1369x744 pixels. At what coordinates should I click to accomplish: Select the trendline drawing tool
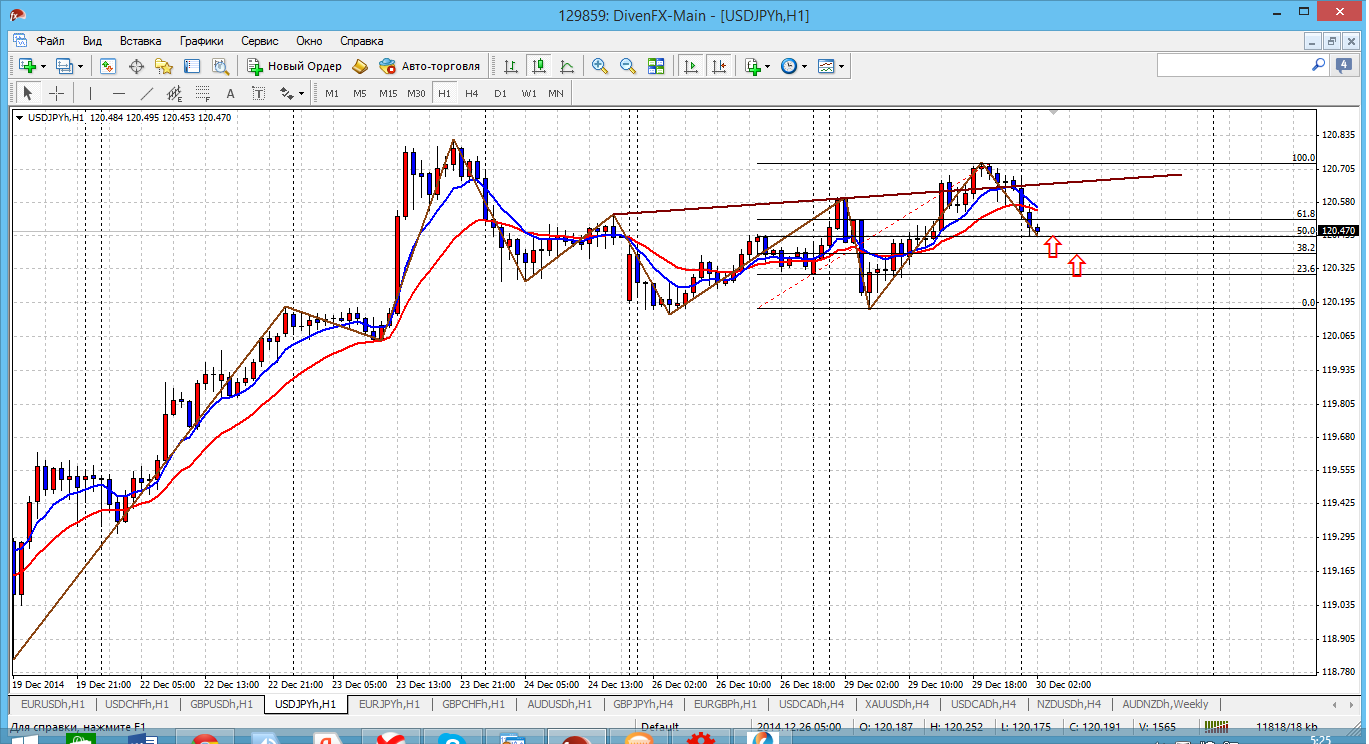(x=147, y=93)
